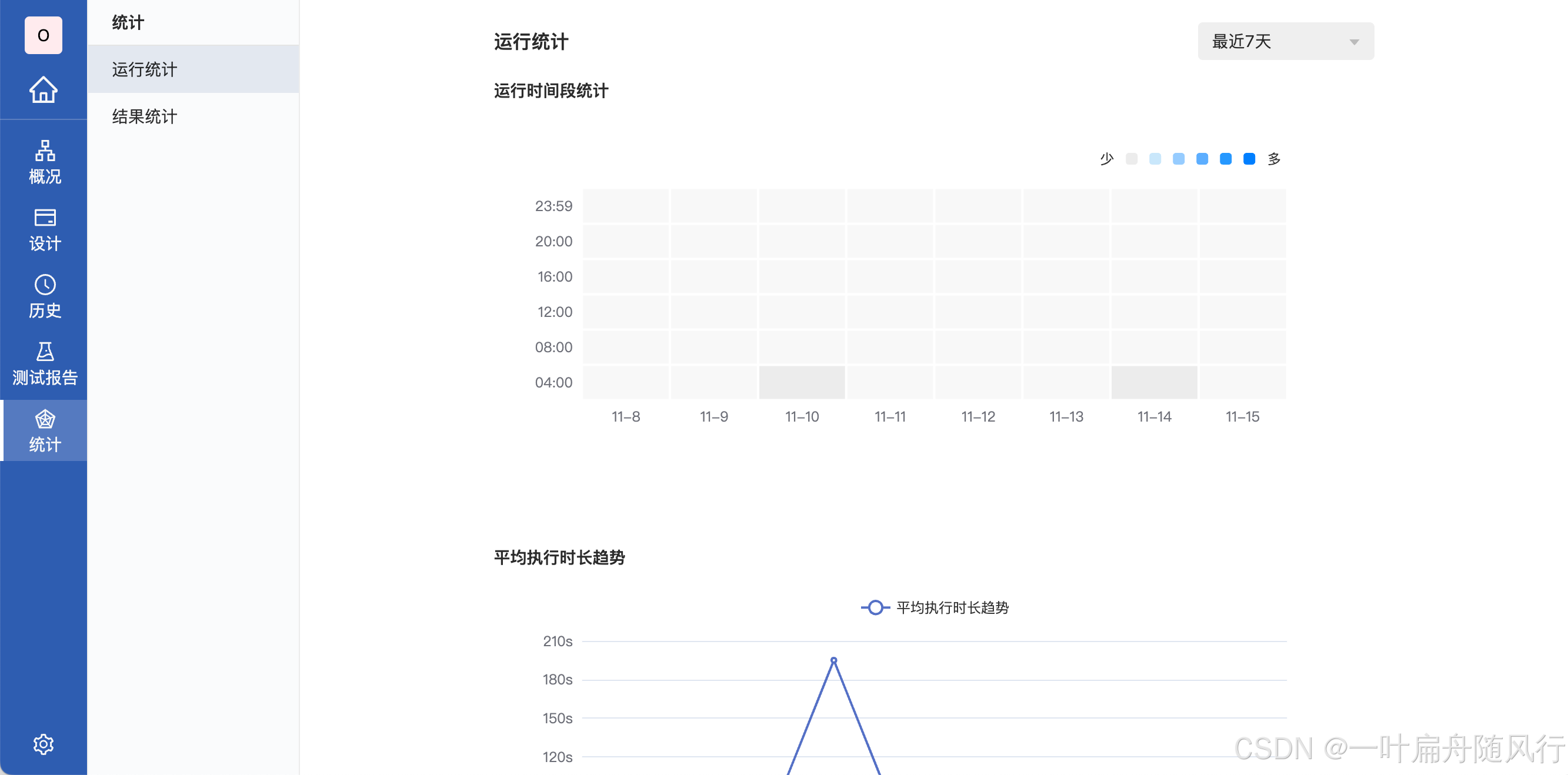Click the 统计 panel header

click(127, 22)
